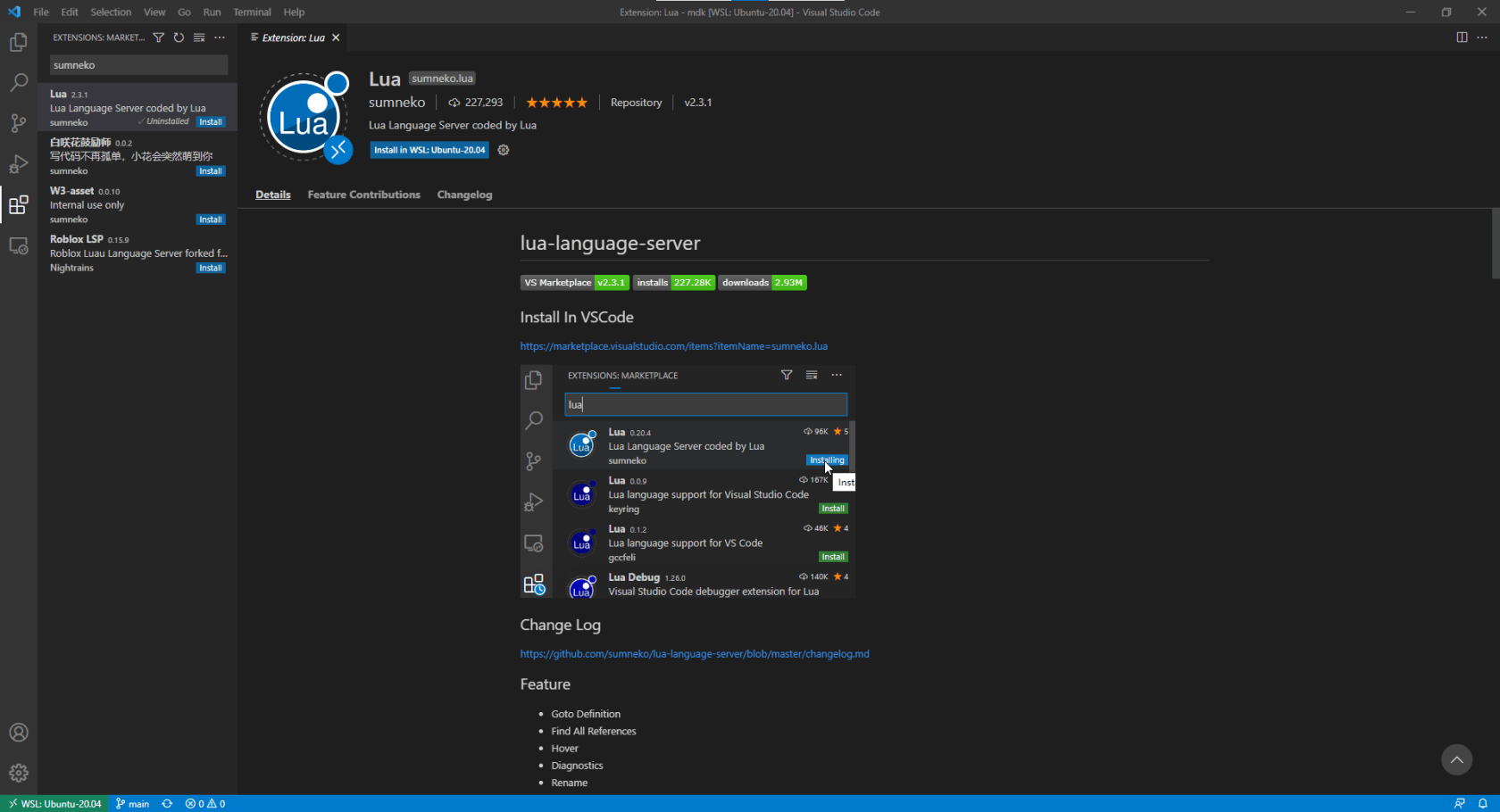
Task: Open the Terminal menu
Action: click(252, 12)
